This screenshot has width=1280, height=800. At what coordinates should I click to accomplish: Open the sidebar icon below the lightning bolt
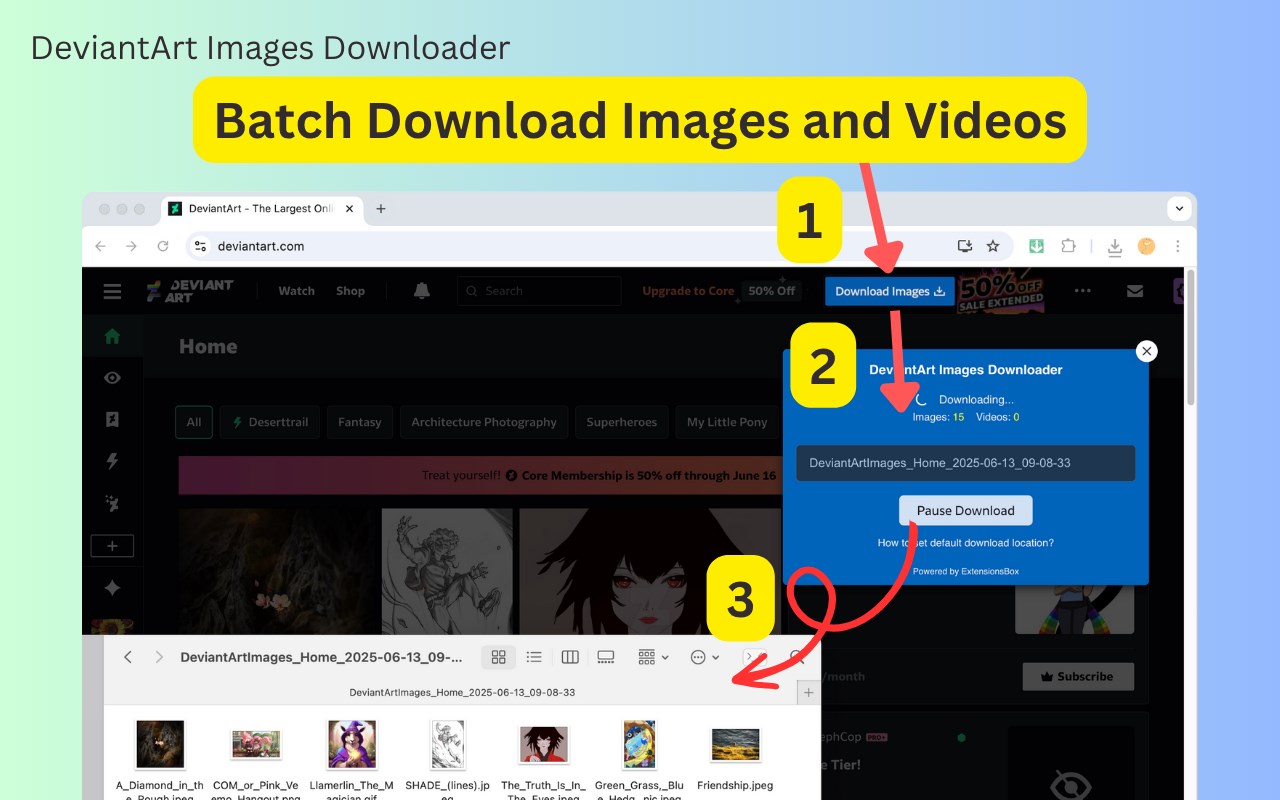(x=112, y=503)
